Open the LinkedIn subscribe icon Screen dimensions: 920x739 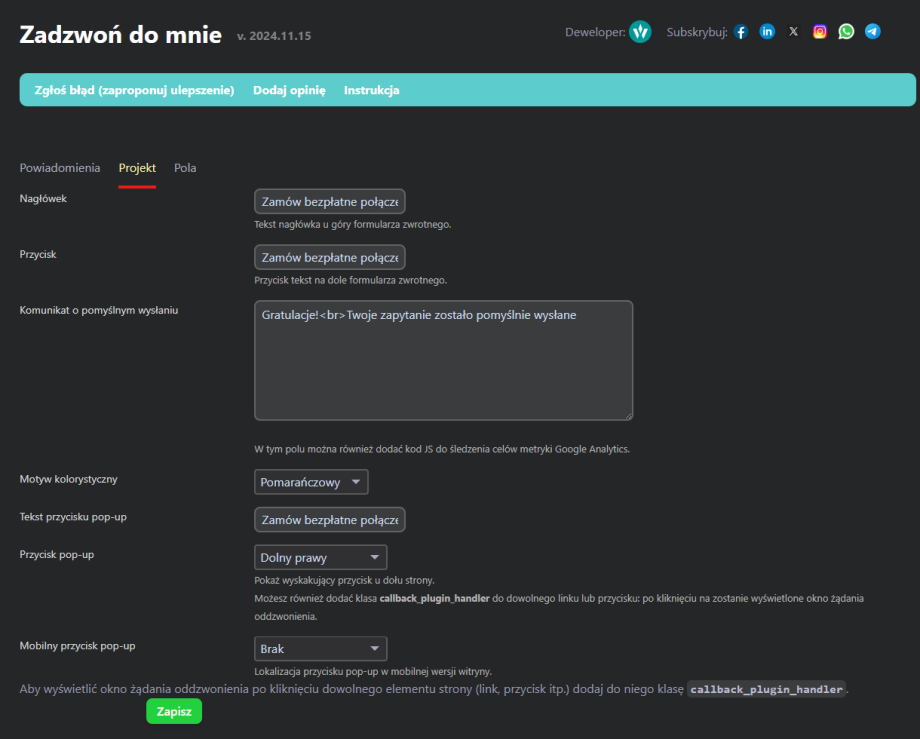[x=767, y=32]
